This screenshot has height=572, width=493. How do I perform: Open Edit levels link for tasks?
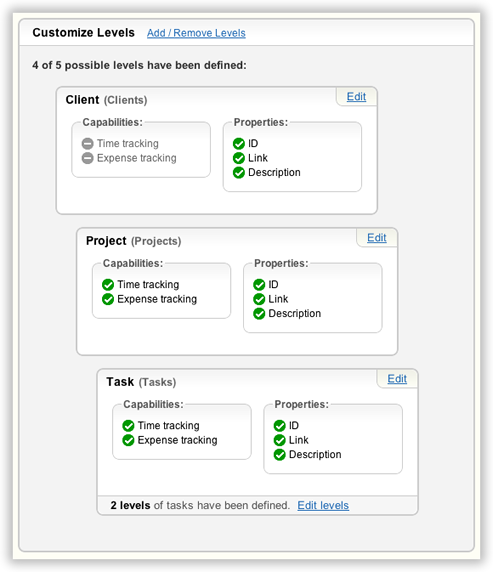[x=323, y=505]
